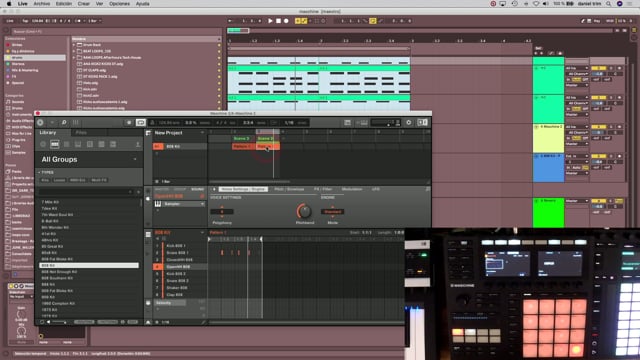Toggle browser prehear speaker icon
The image size is (640, 360).
[49, 322]
